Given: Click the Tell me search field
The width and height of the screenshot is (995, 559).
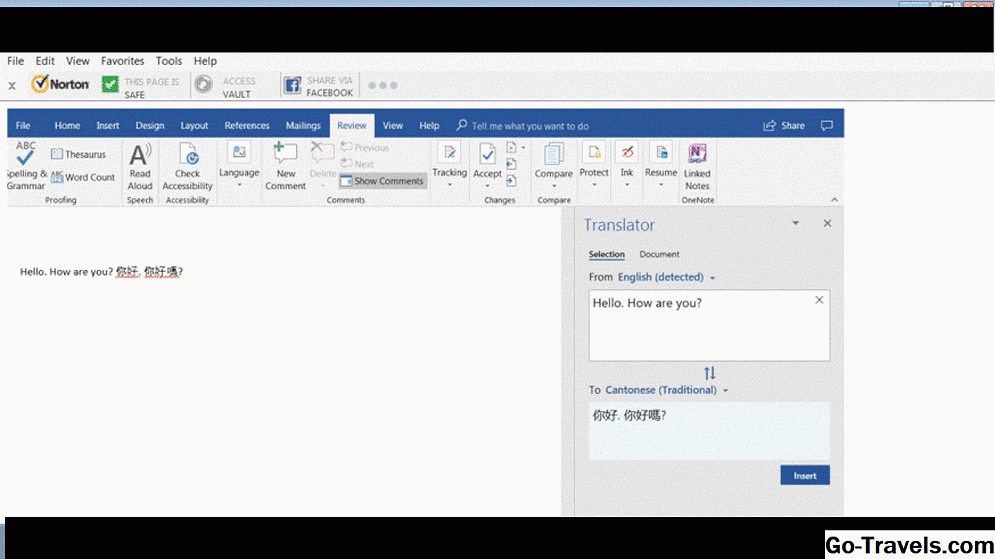Looking at the screenshot, I should pyautogui.click(x=530, y=126).
